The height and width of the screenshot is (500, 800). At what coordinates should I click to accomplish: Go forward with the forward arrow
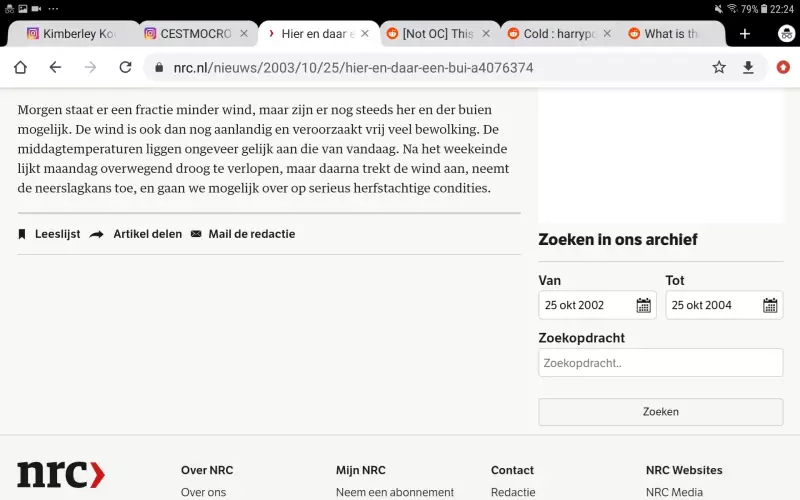click(90, 67)
